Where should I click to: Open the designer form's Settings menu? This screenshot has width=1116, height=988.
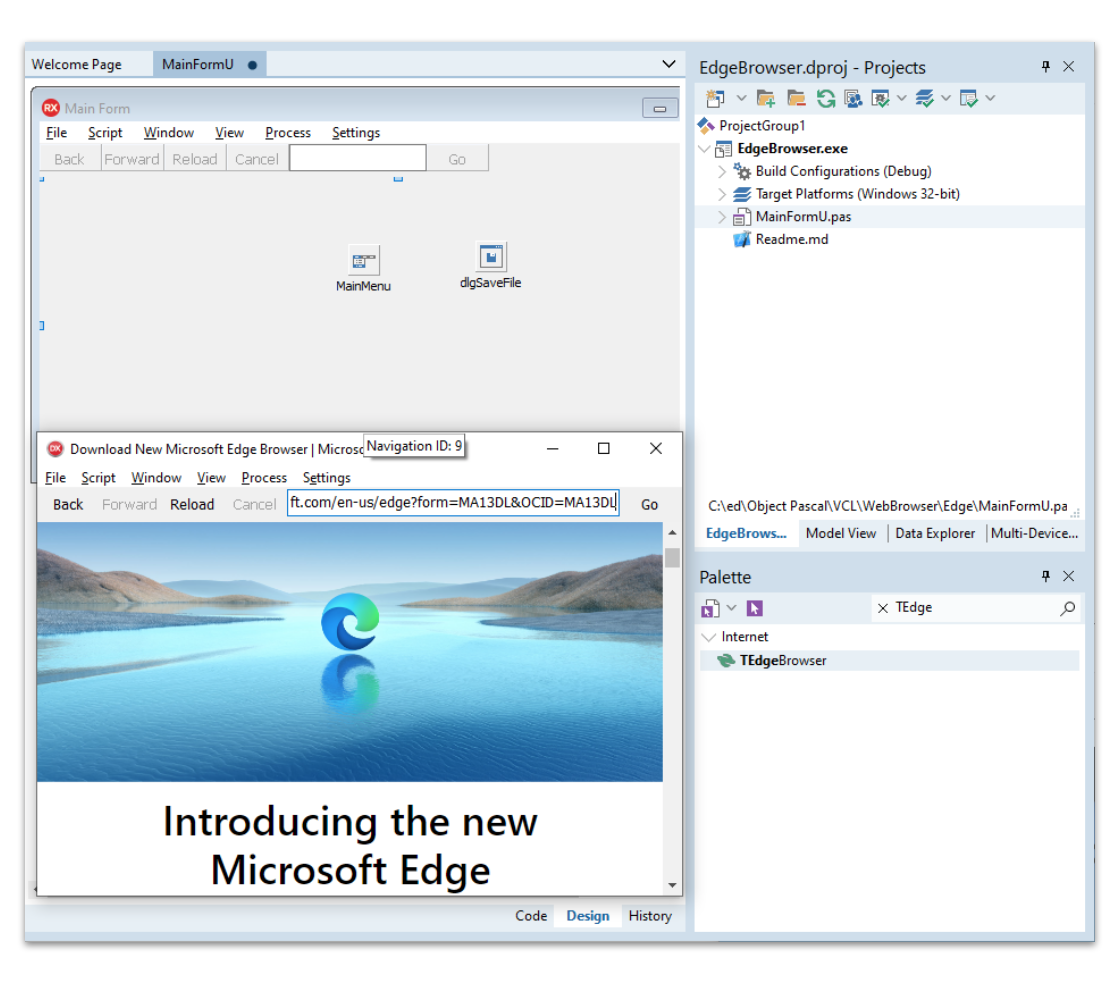point(356,133)
